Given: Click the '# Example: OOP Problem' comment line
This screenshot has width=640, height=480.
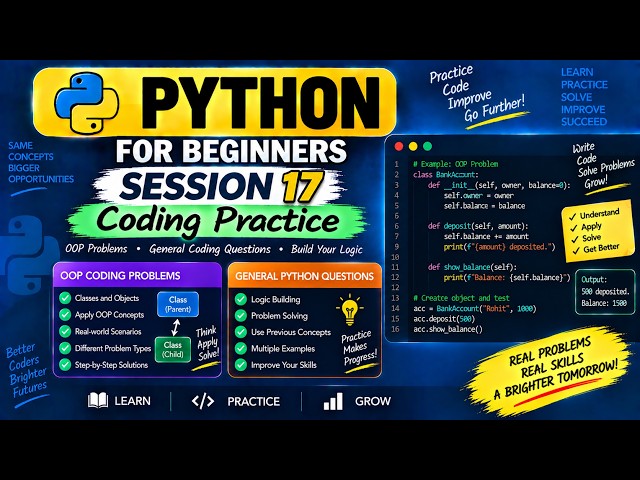Looking at the screenshot, I should tap(456, 164).
